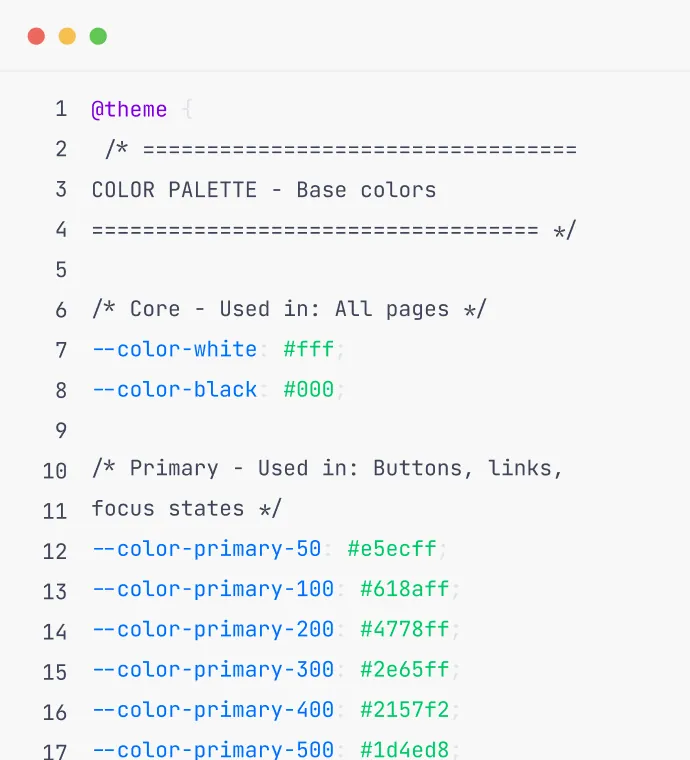The image size is (690, 760).
Task: Click the --color-white variable name
Action: tap(175, 349)
